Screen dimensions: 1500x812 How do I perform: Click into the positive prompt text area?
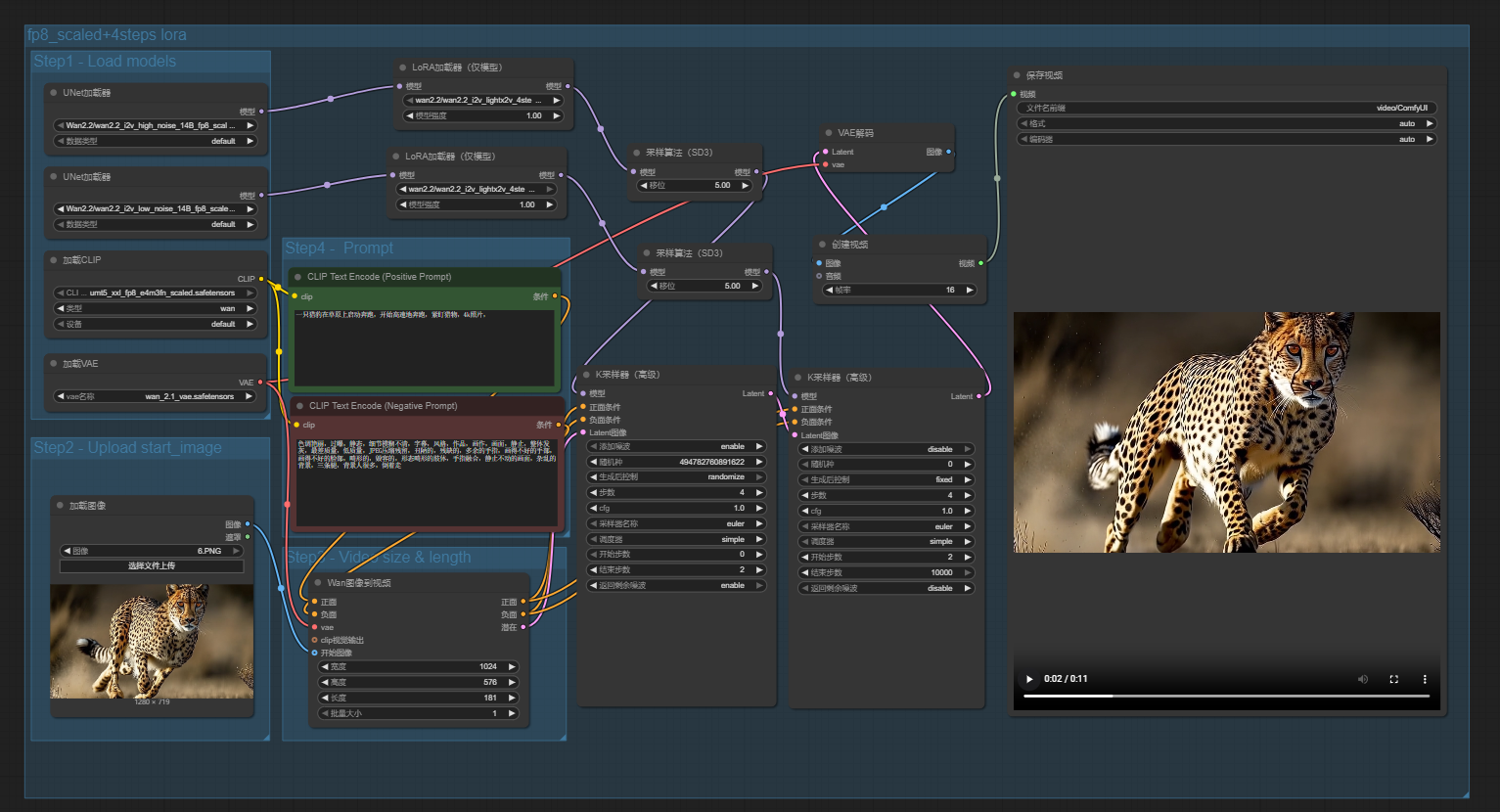tap(425, 347)
